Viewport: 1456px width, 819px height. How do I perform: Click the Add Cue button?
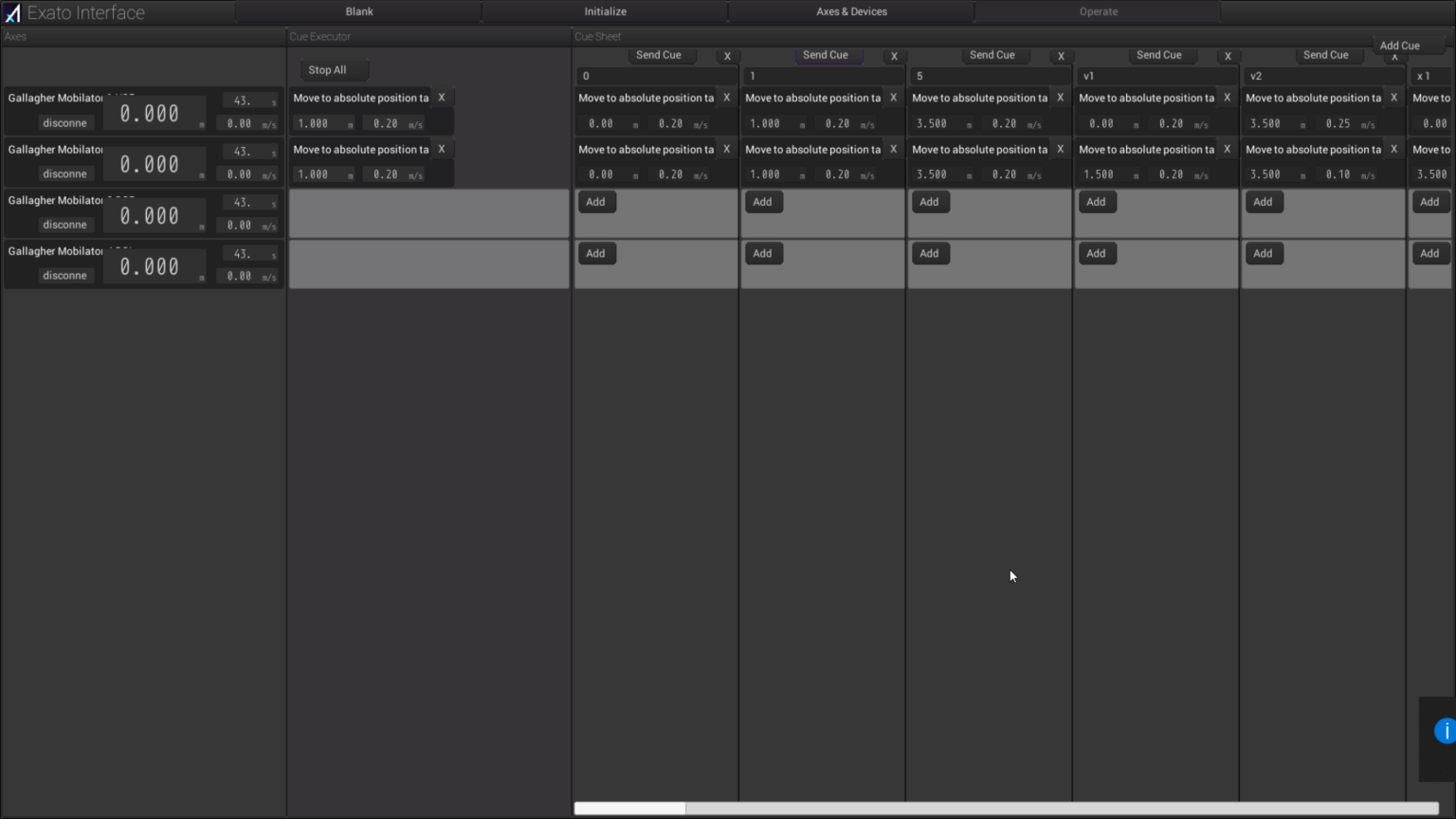coord(1400,45)
